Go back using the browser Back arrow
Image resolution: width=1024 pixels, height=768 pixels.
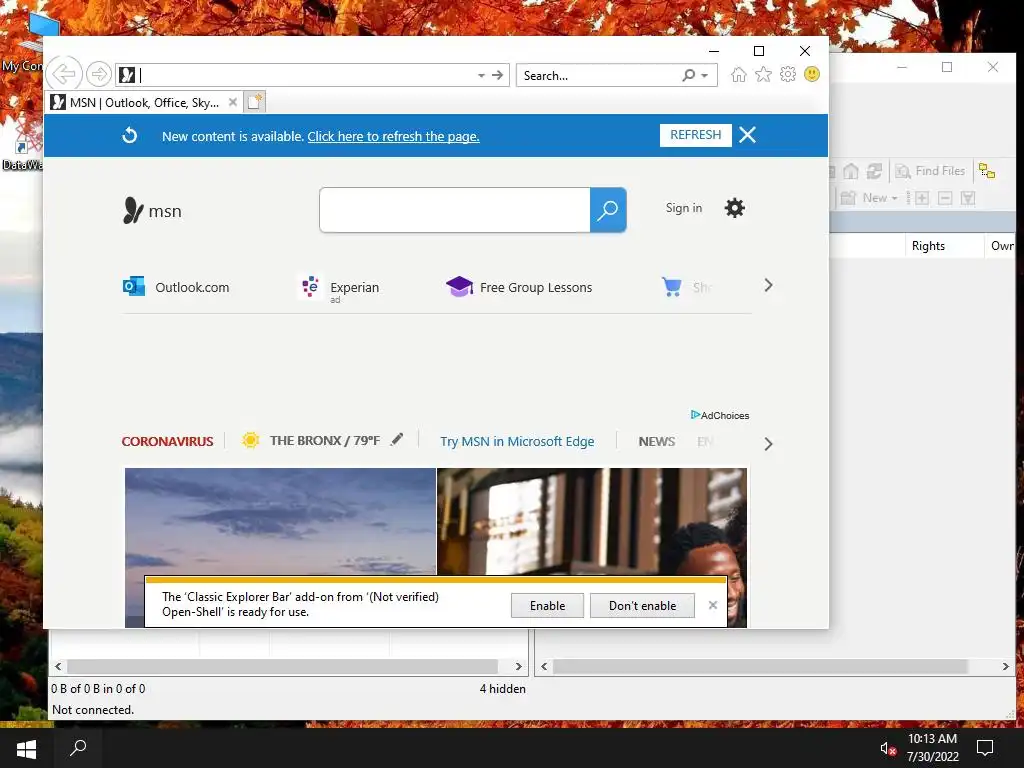(64, 74)
